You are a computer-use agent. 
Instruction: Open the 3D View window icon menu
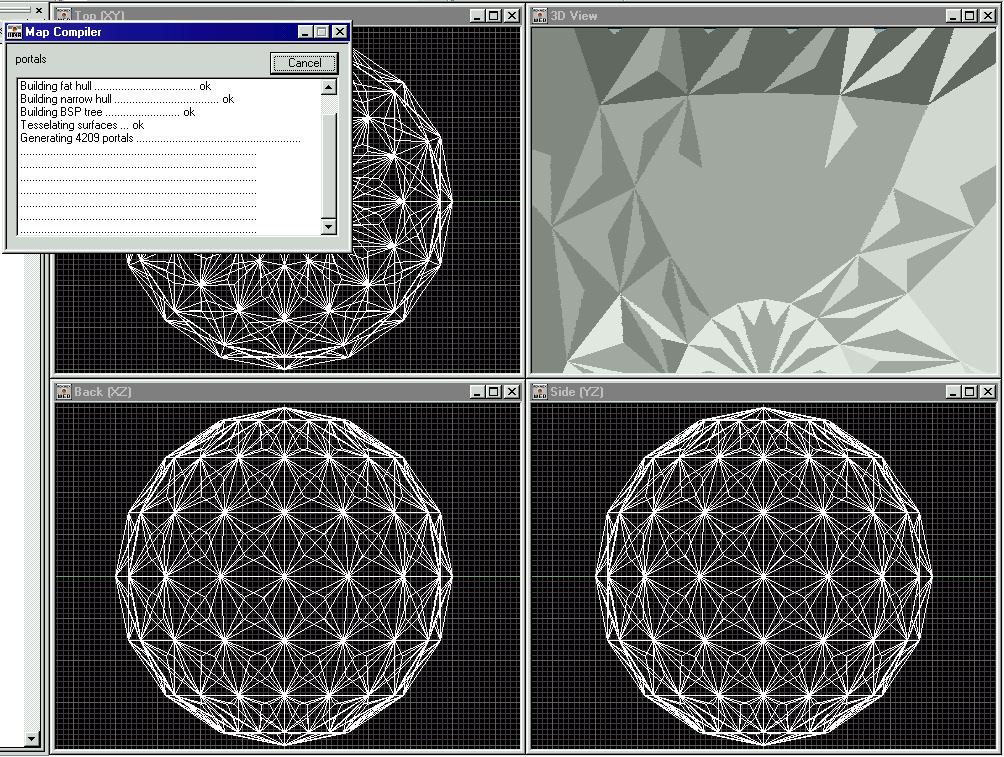[x=540, y=16]
